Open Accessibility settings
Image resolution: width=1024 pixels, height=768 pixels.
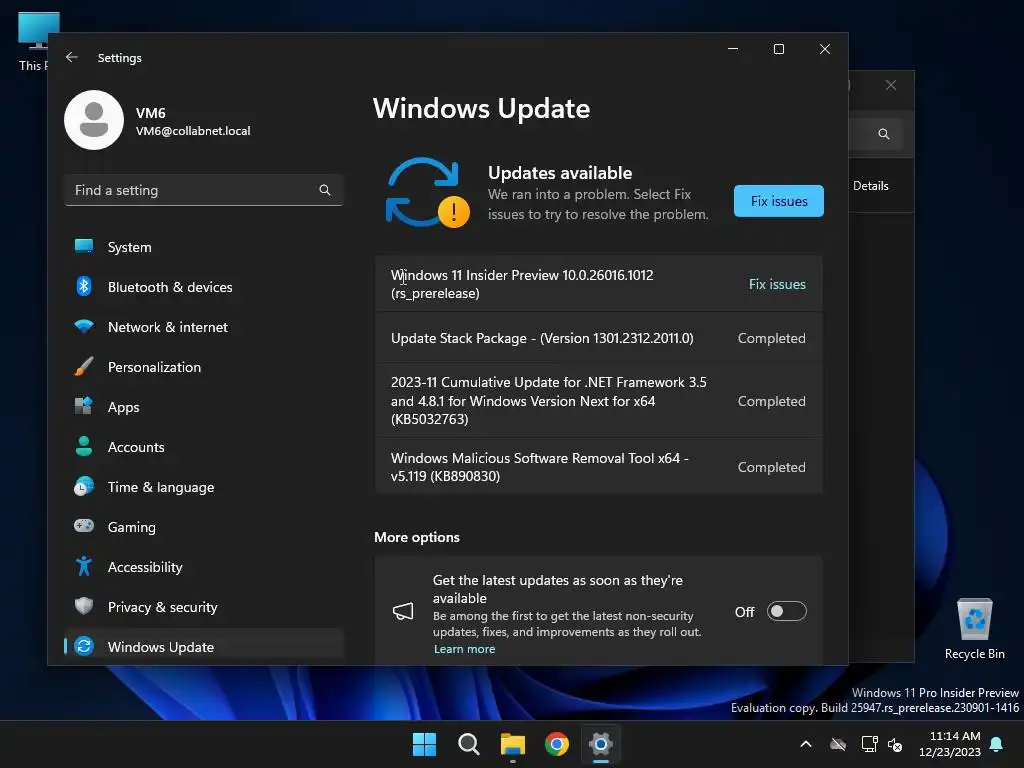[204, 567]
